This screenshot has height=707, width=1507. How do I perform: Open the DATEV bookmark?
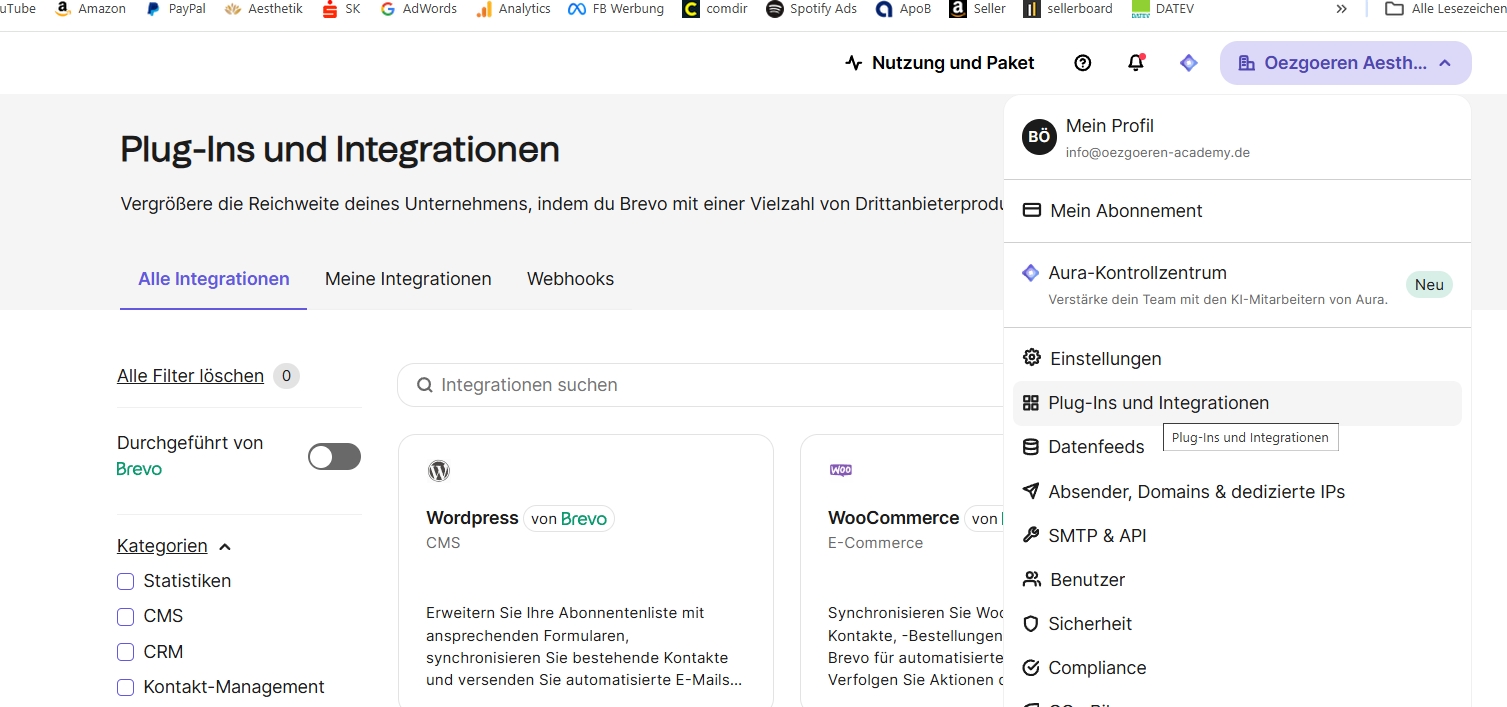click(1162, 9)
